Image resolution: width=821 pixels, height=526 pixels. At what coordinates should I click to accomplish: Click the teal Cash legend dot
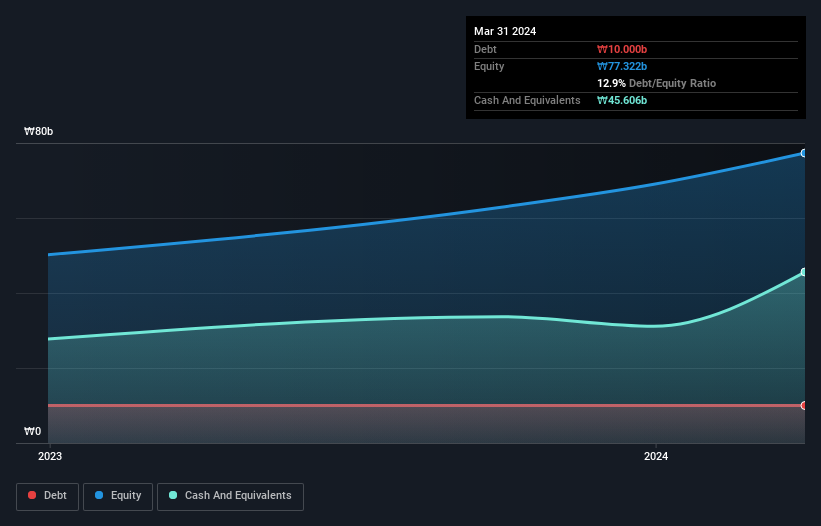tap(173, 495)
